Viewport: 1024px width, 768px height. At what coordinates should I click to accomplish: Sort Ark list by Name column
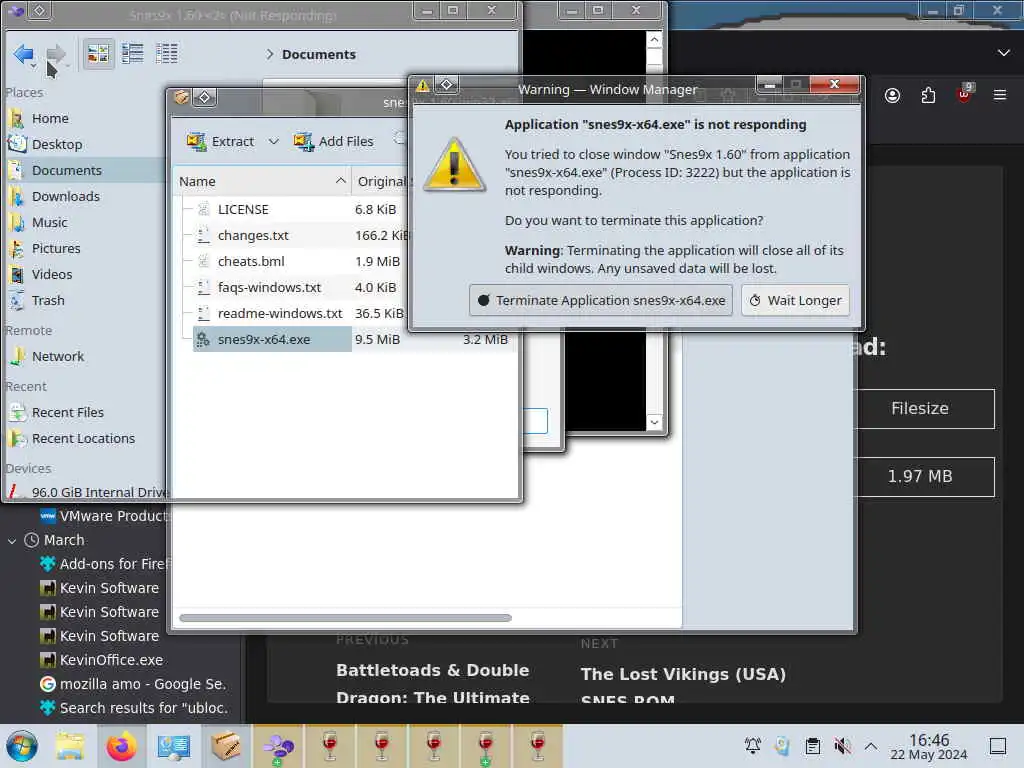pos(262,182)
